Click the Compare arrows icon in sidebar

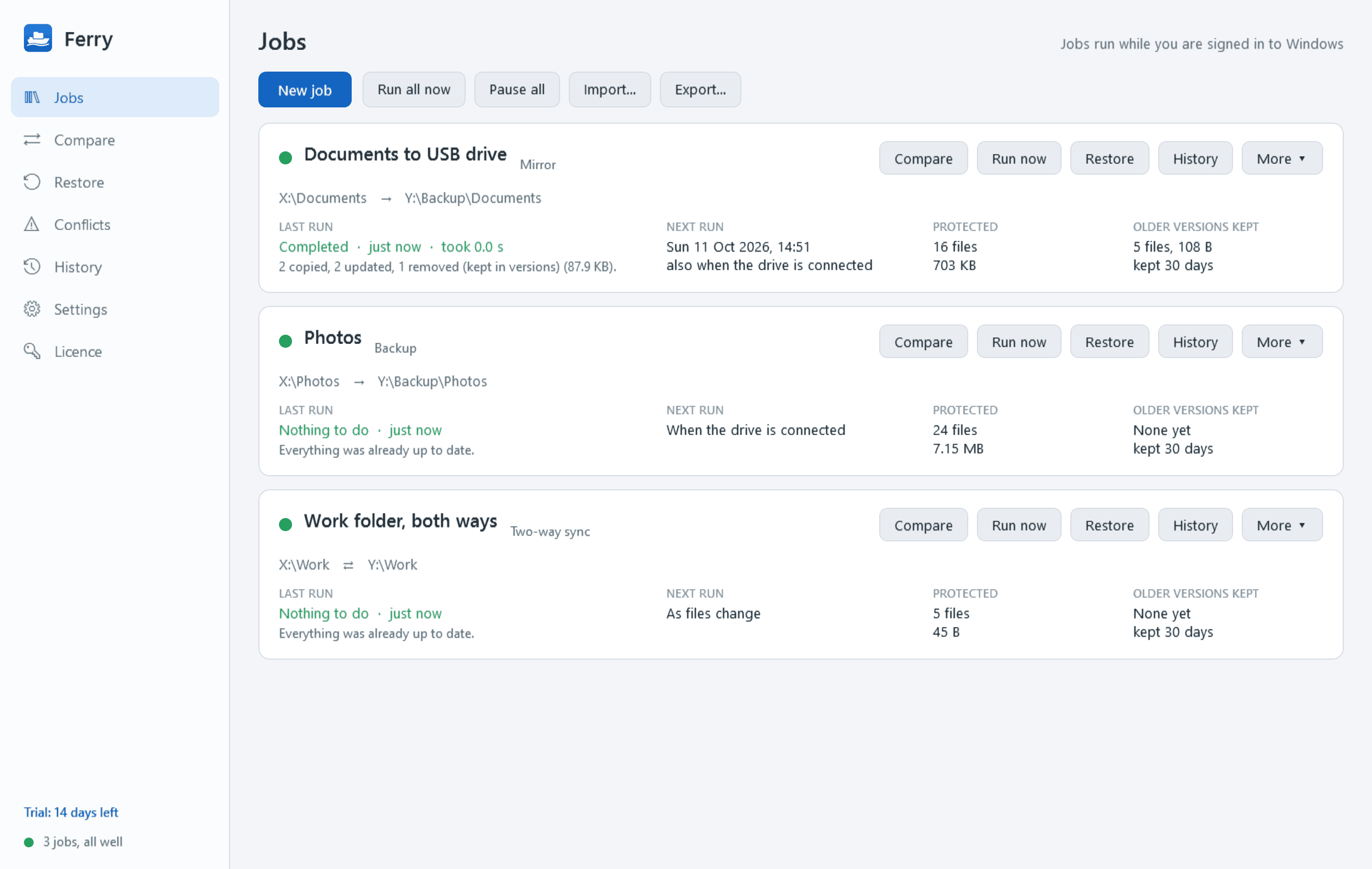pos(32,139)
